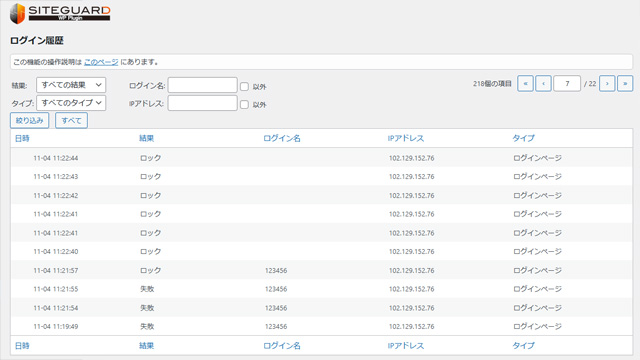Sort by タイプ column header at top
This screenshot has width=640, height=360.
pyautogui.click(x=523, y=138)
